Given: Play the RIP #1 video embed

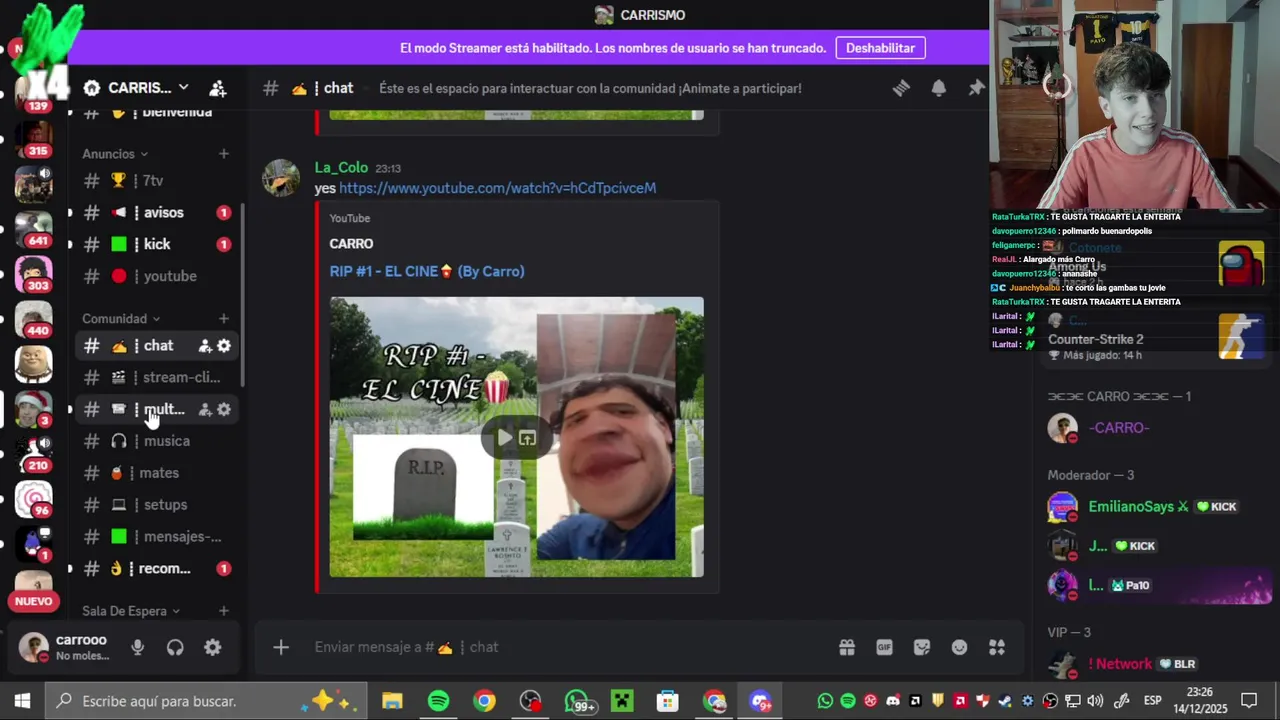Looking at the screenshot, I should point(504,437).
